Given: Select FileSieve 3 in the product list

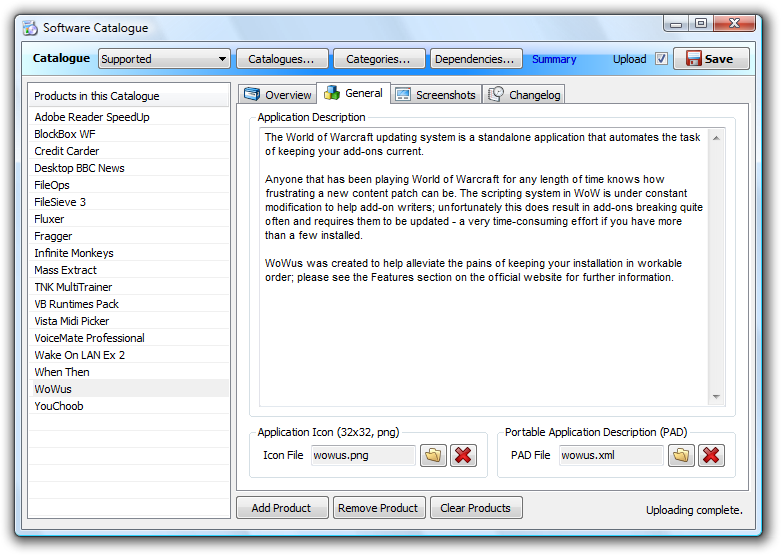Looking at the screenshot, I should point(60,202).
